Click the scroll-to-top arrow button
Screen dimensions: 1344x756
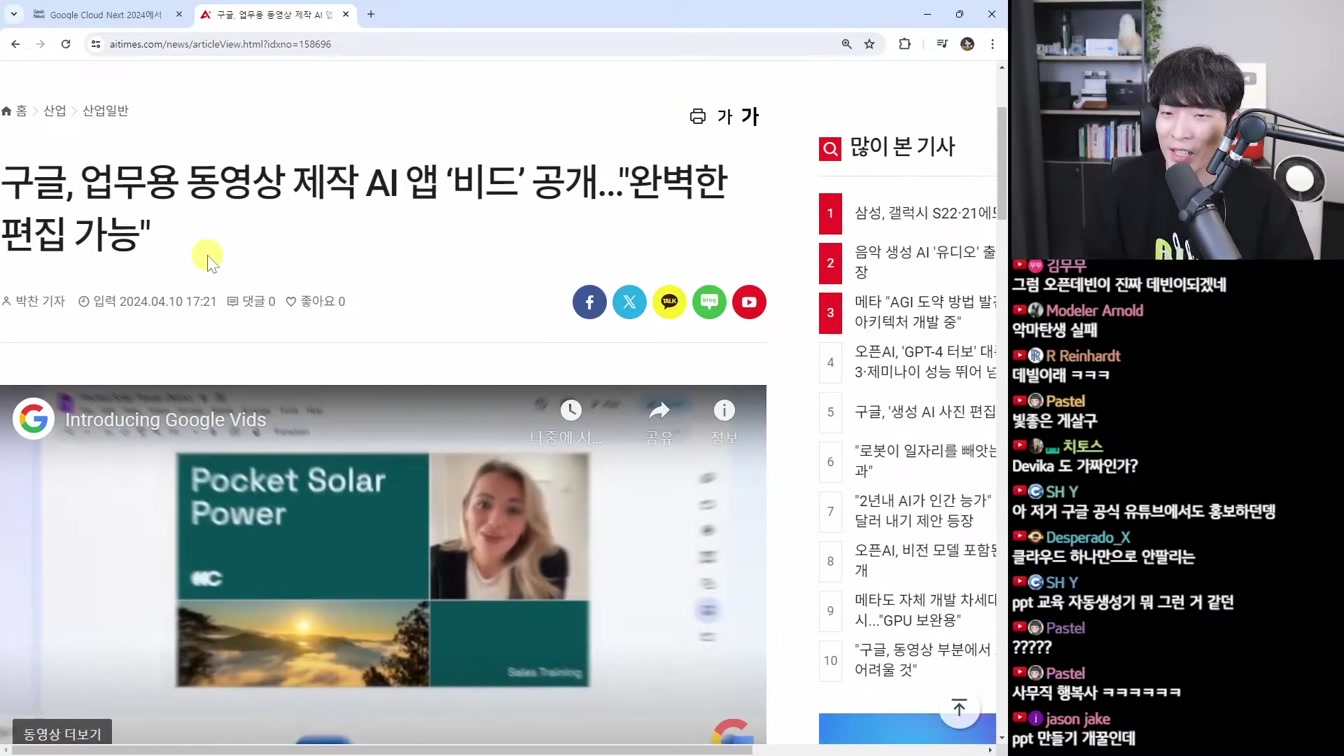pyautogui.click(x=959, y=708)
